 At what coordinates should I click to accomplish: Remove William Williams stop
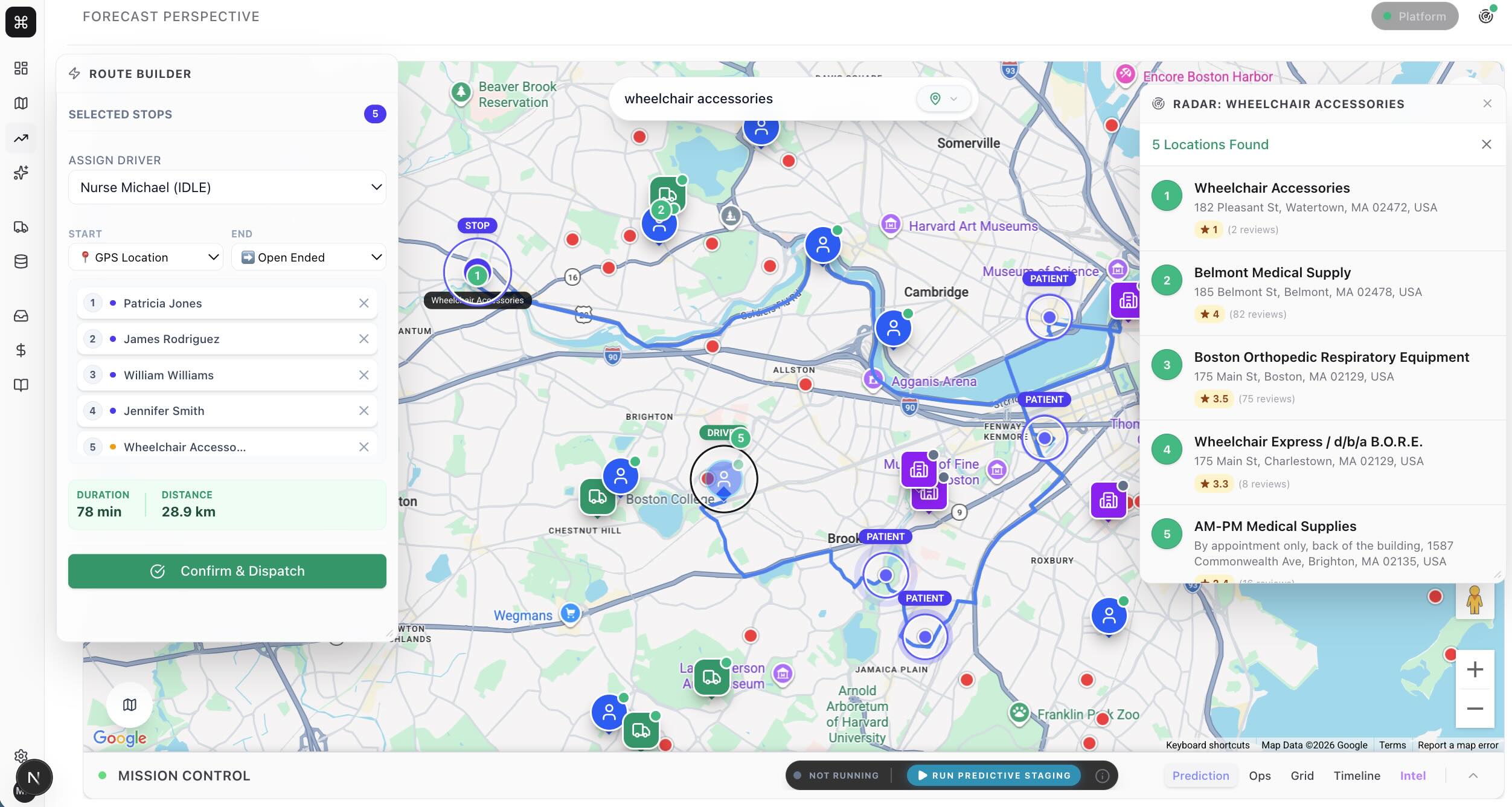tap(364, 375)
